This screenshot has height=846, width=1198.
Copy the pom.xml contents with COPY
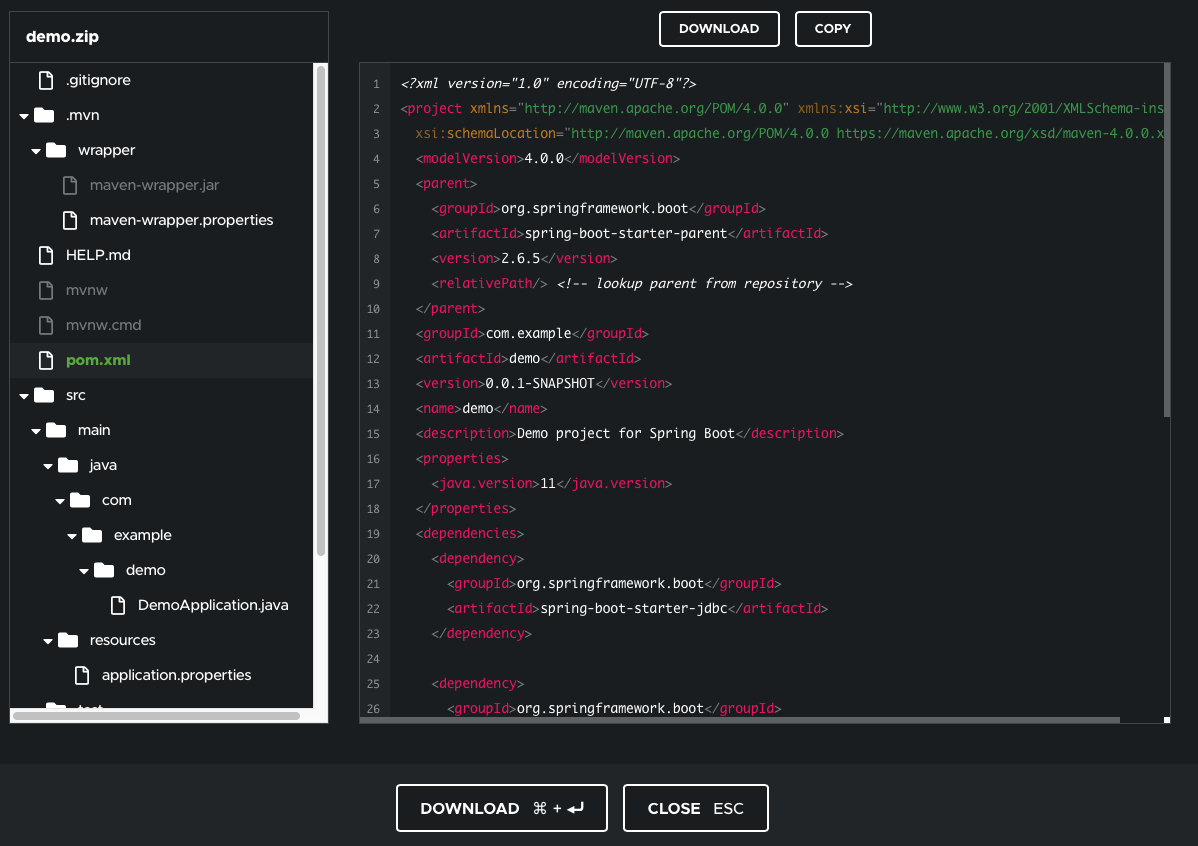pos(832,28)
